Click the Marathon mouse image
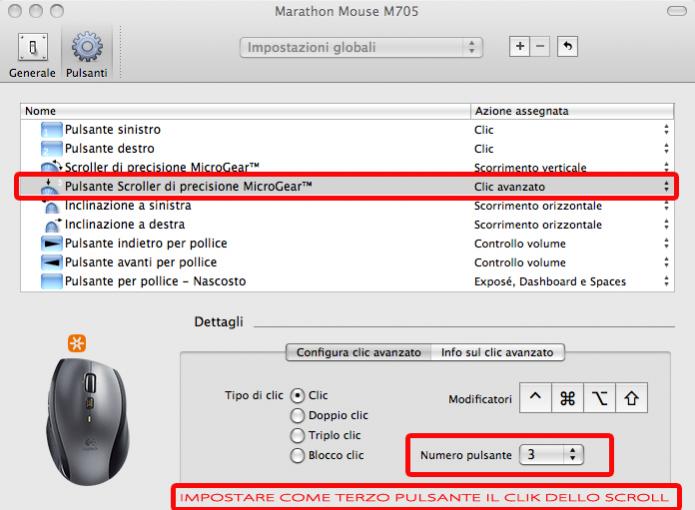This screenshot has height=510, width=695. coord(88,421)
